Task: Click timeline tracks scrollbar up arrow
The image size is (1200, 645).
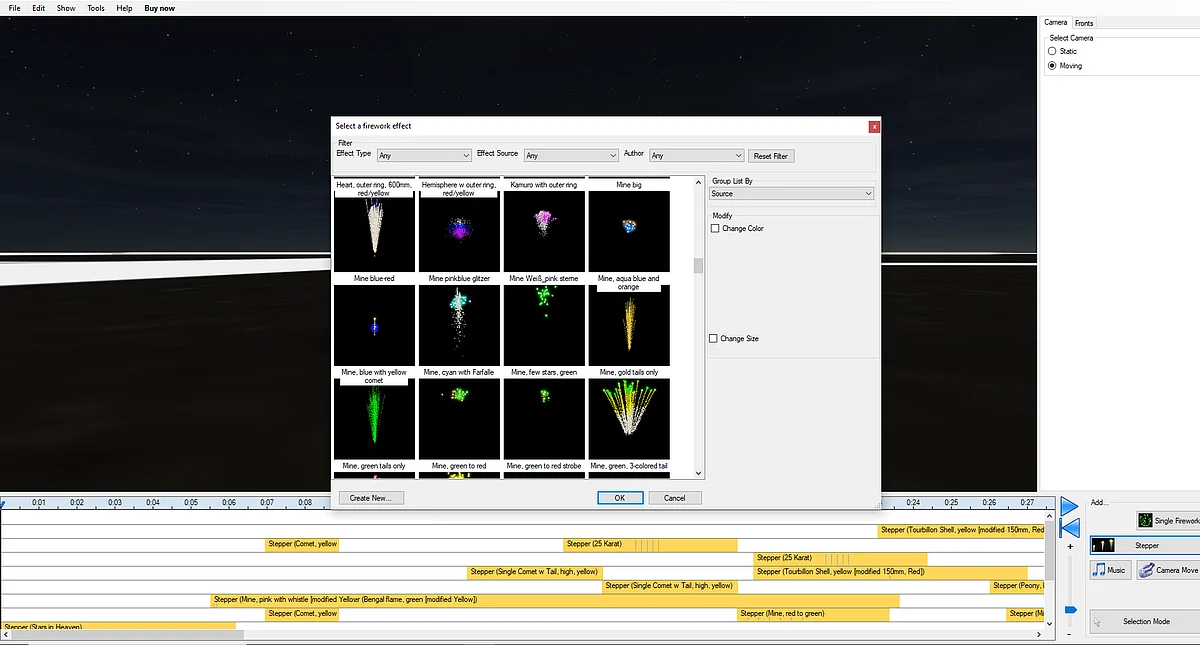Action: 1049,515
